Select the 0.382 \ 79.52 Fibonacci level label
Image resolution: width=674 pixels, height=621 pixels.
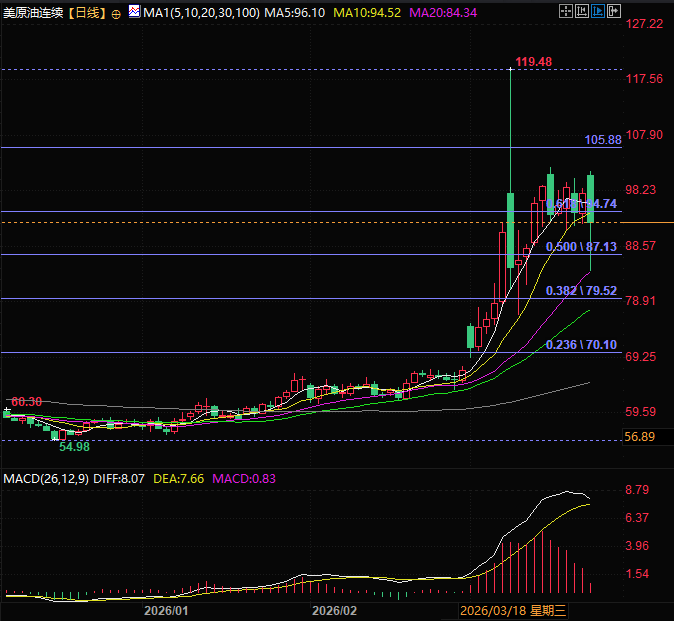(581, 291)
